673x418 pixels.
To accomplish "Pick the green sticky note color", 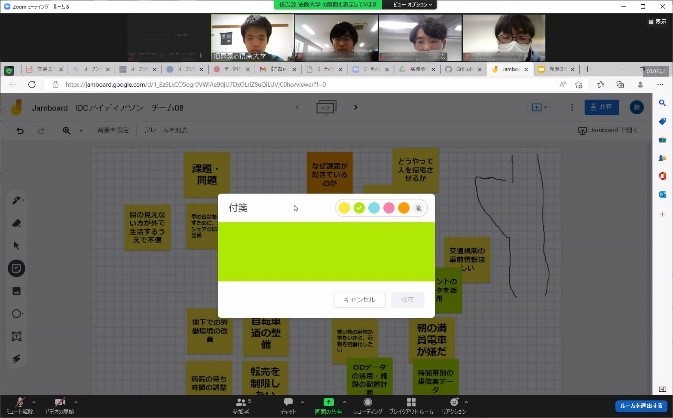I will [359, 208].
